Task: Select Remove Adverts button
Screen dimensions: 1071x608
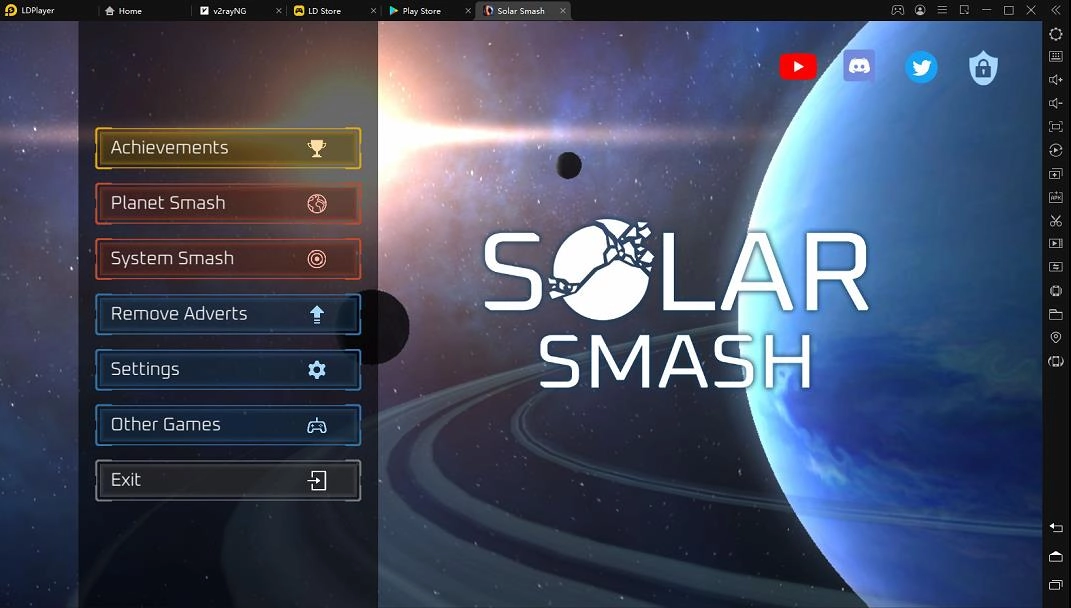Action: point(228,314)
